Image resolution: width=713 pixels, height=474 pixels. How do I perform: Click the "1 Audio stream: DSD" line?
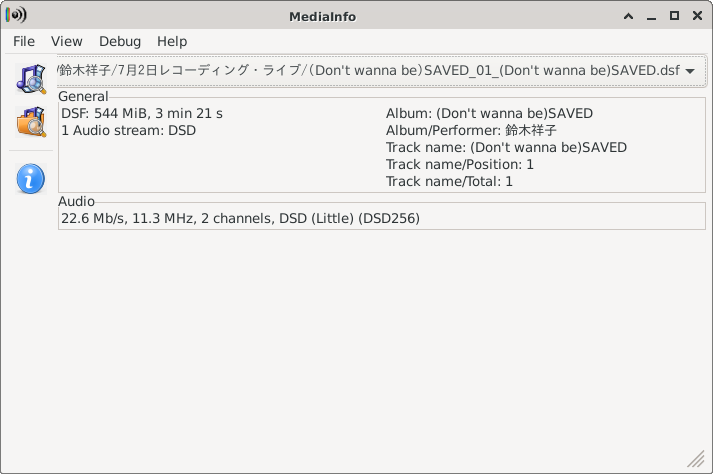(x=128, y=130)
